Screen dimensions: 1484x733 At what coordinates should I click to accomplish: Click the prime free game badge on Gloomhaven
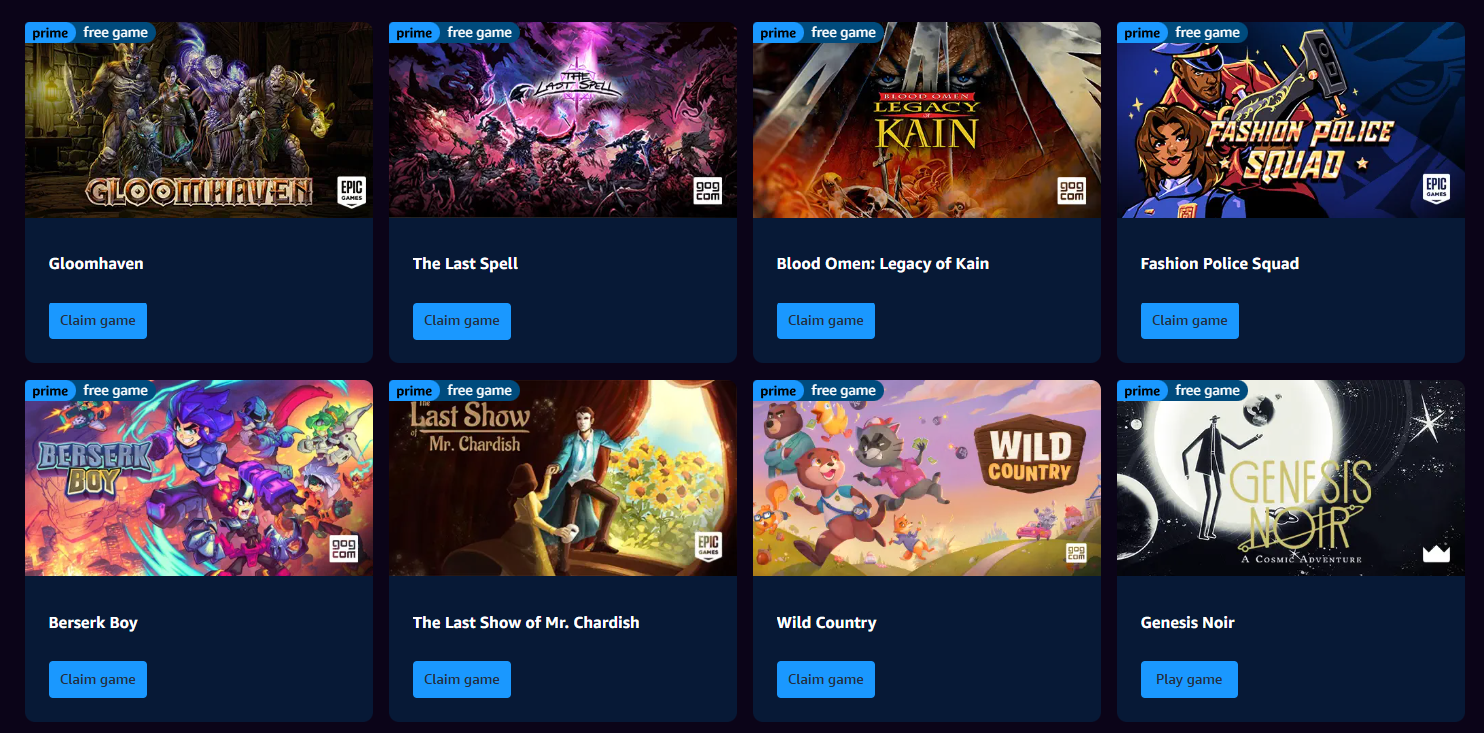tap(90, 33)
